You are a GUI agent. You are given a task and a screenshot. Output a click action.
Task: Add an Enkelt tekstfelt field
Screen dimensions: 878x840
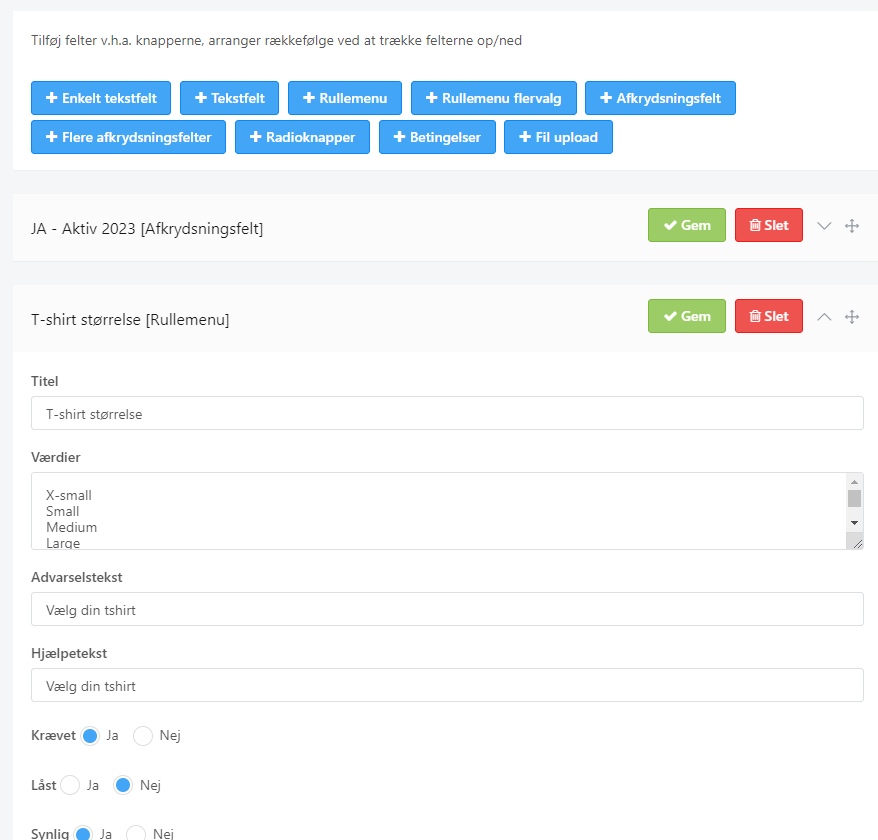pos(101,98)
